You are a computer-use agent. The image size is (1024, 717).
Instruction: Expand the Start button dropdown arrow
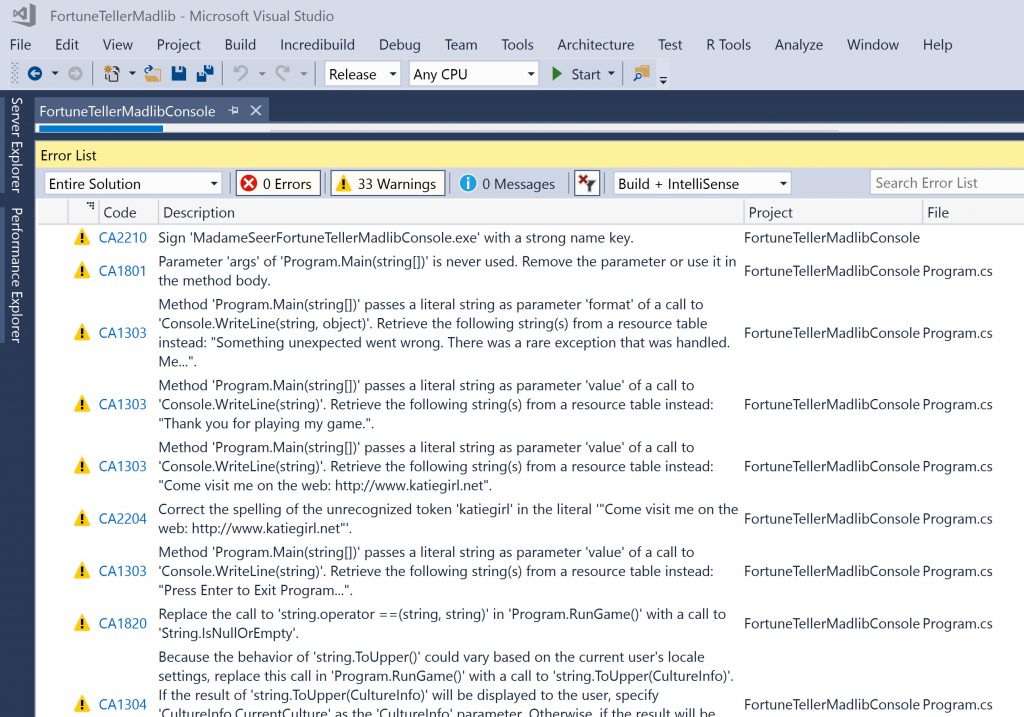point(611,74)
